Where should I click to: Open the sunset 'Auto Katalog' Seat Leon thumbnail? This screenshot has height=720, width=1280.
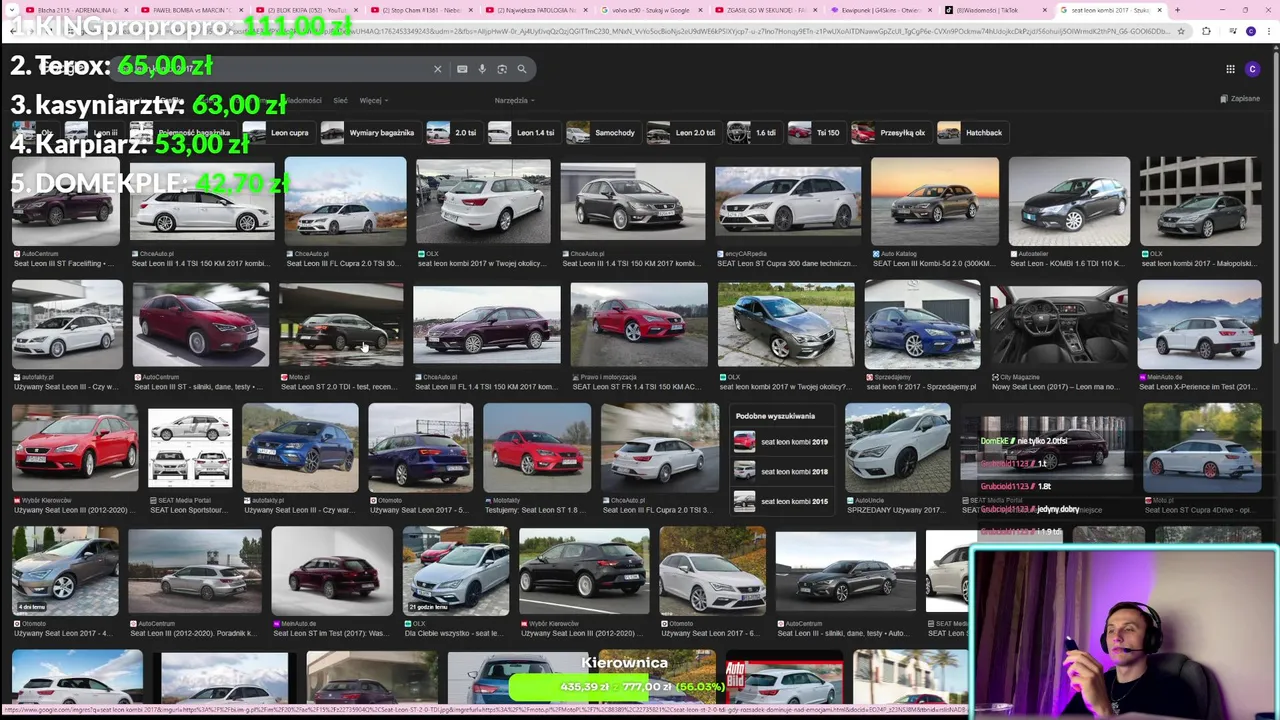point(934,201)
